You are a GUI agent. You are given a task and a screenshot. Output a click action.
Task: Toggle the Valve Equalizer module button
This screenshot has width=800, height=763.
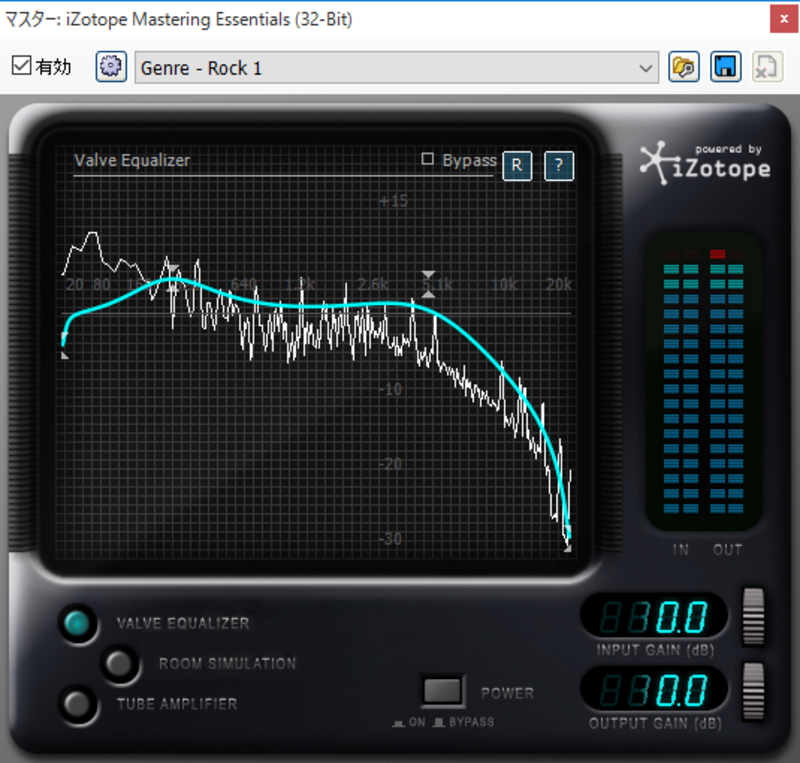click(x=78, y=623)
